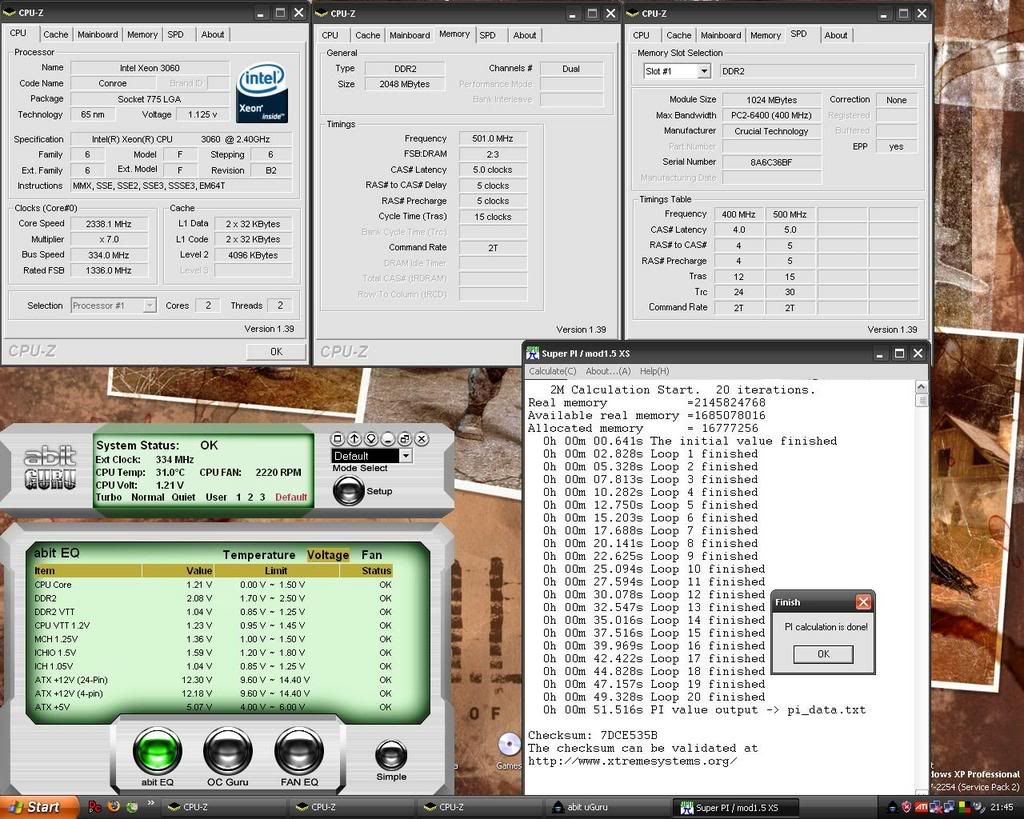The image size is (1024, 819).
Task: Click OK in the Finish dialog
Action: tap(823, 654)
